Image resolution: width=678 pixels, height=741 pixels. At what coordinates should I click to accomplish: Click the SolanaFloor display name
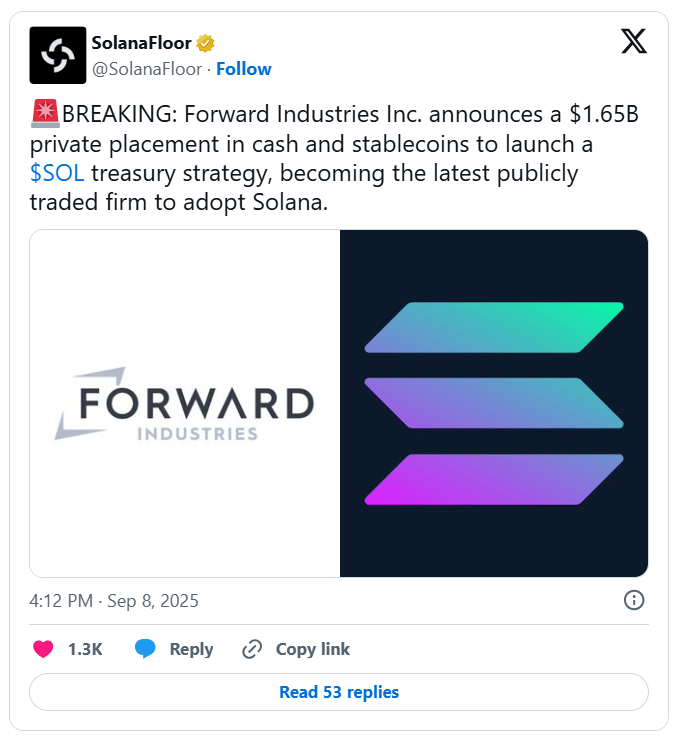pyautogui.click(x=140, y=43)
